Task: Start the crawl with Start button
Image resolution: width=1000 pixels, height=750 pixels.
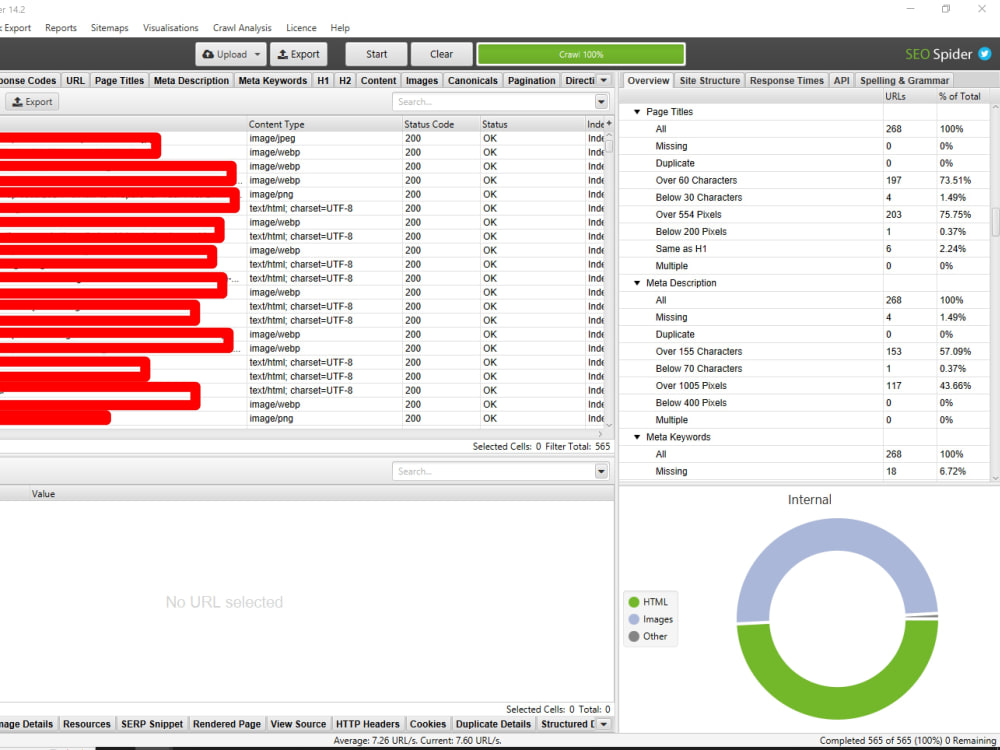Action: (x=376, y=54)
